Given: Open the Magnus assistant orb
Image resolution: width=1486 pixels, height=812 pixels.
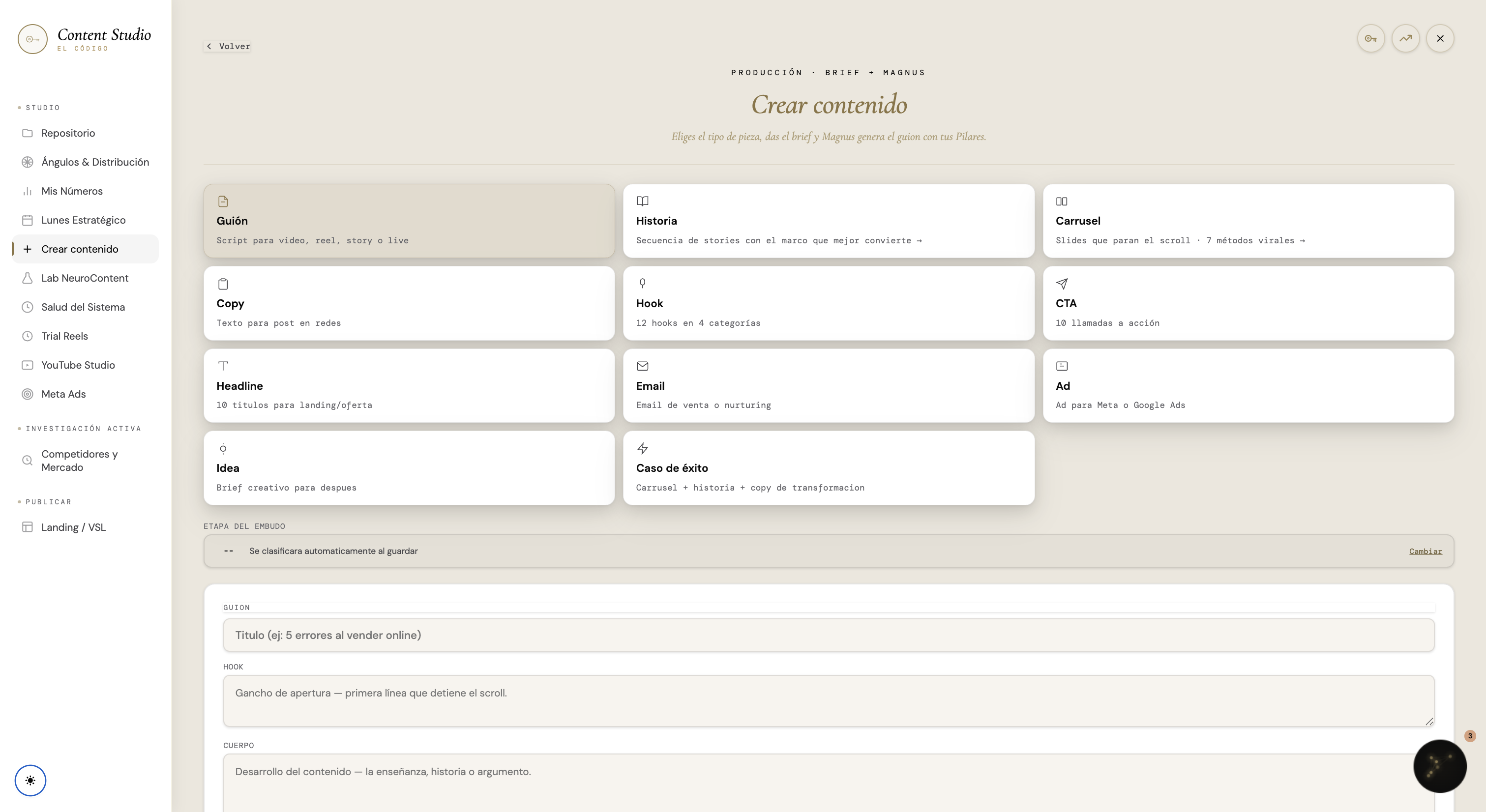Looking at the screenshot, I should [1440, 766].
